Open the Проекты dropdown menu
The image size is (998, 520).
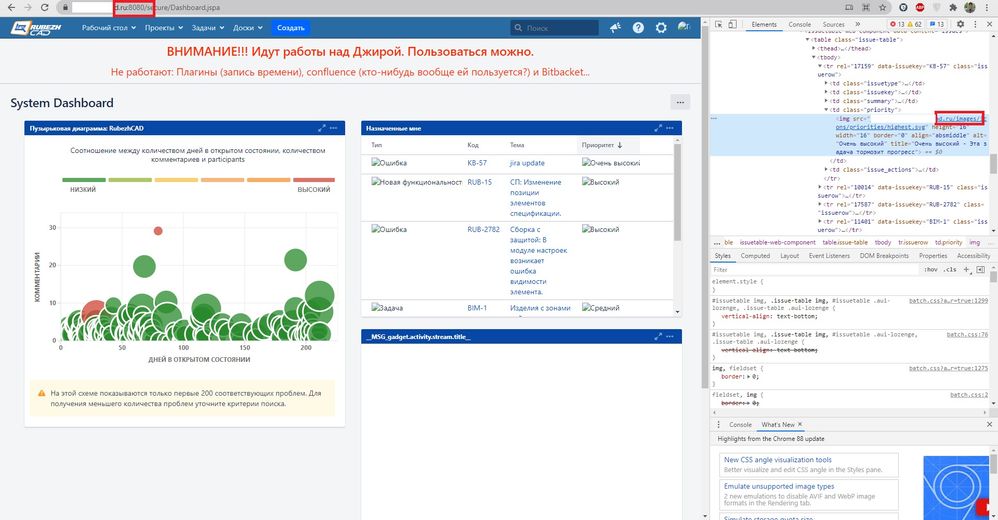(164, 28)
